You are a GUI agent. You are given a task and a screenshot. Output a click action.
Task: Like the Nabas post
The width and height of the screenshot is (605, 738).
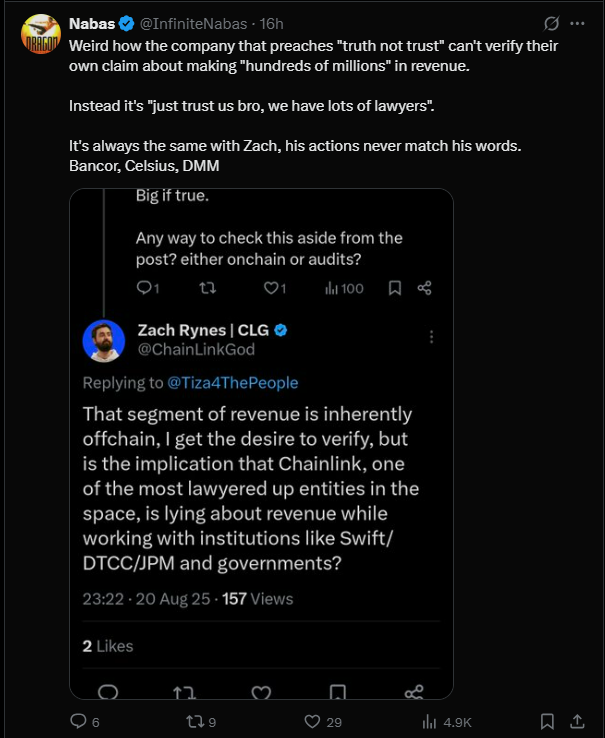tap(311, 721)
